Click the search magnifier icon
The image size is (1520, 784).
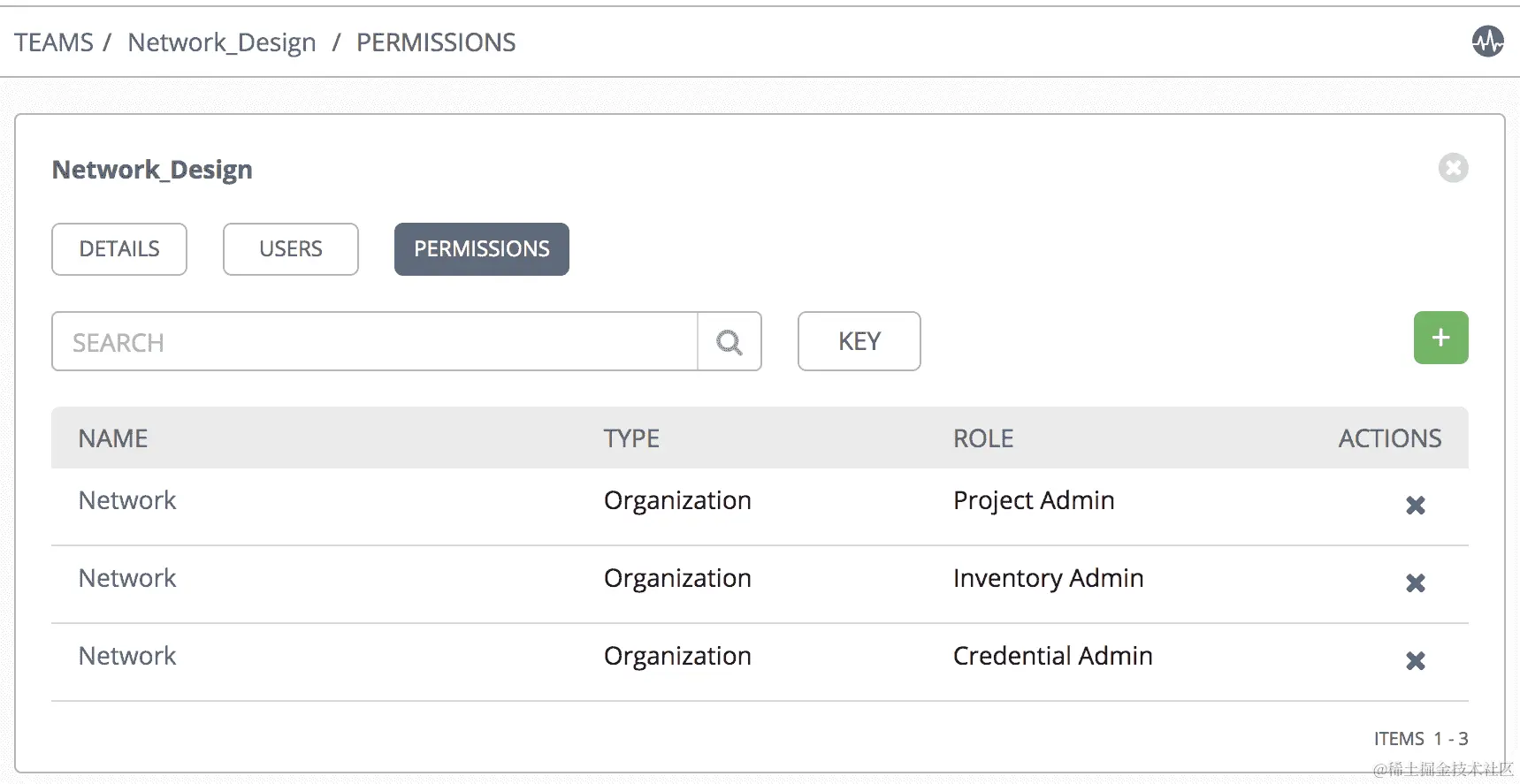tap(729, 342)
